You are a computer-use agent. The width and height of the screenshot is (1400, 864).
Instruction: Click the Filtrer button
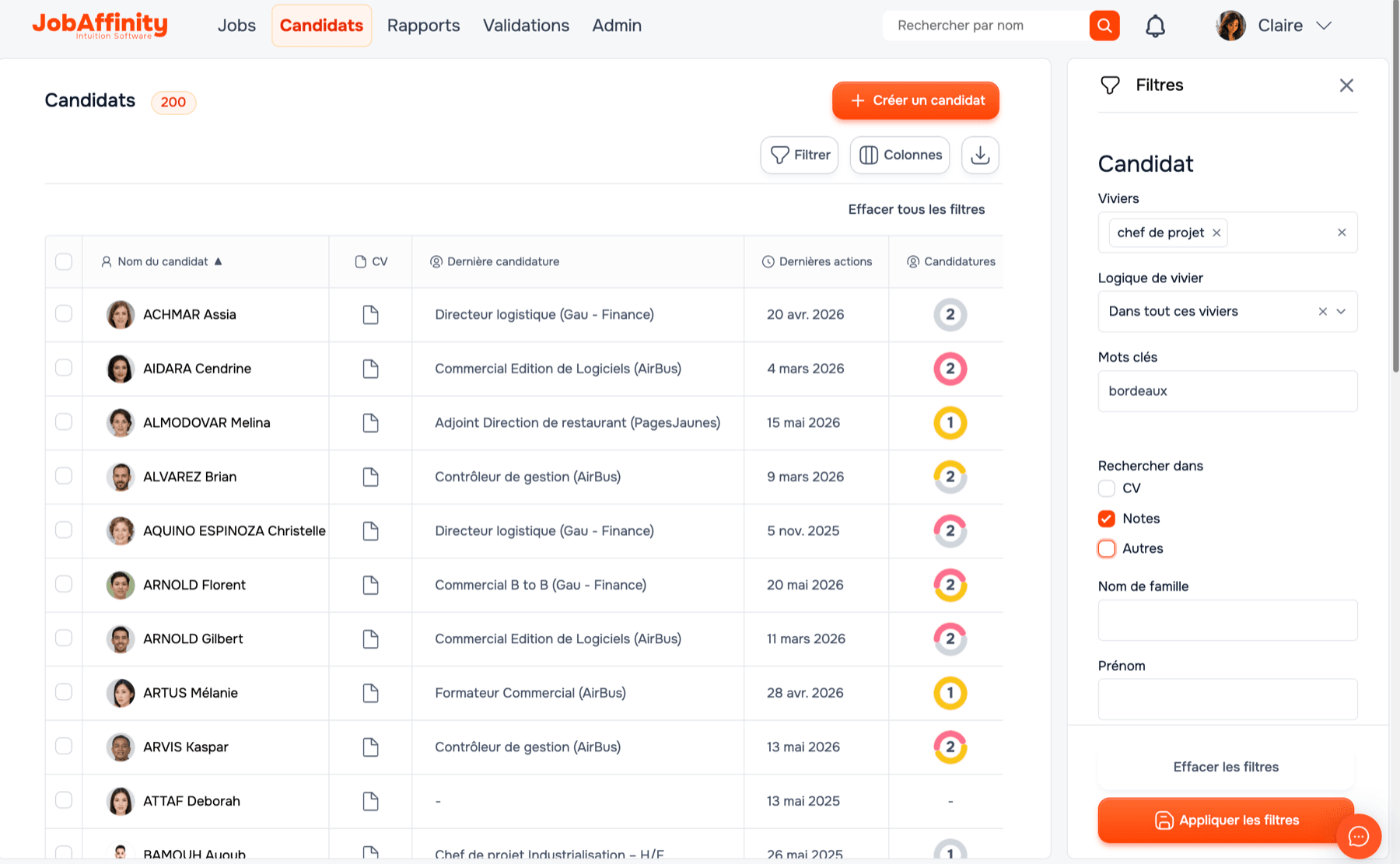[800, 155]
